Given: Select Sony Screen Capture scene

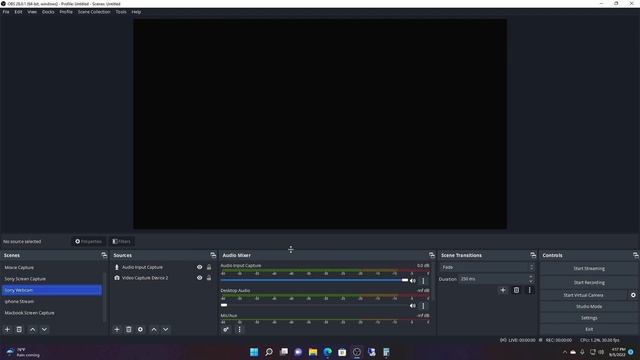Looking at the screenshot, I should [52, 279].
